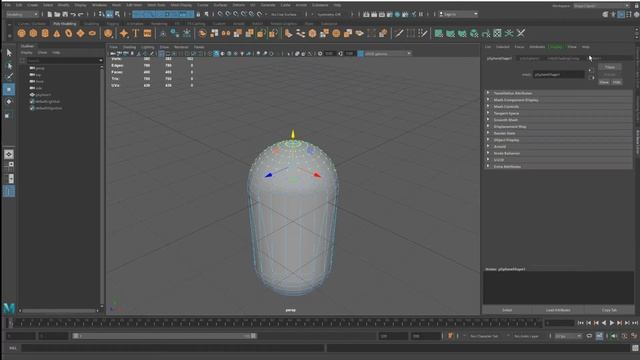Click the Load Attributes button
The height and width of the screenshot is (360, 640).
click(x=558, y=310)
